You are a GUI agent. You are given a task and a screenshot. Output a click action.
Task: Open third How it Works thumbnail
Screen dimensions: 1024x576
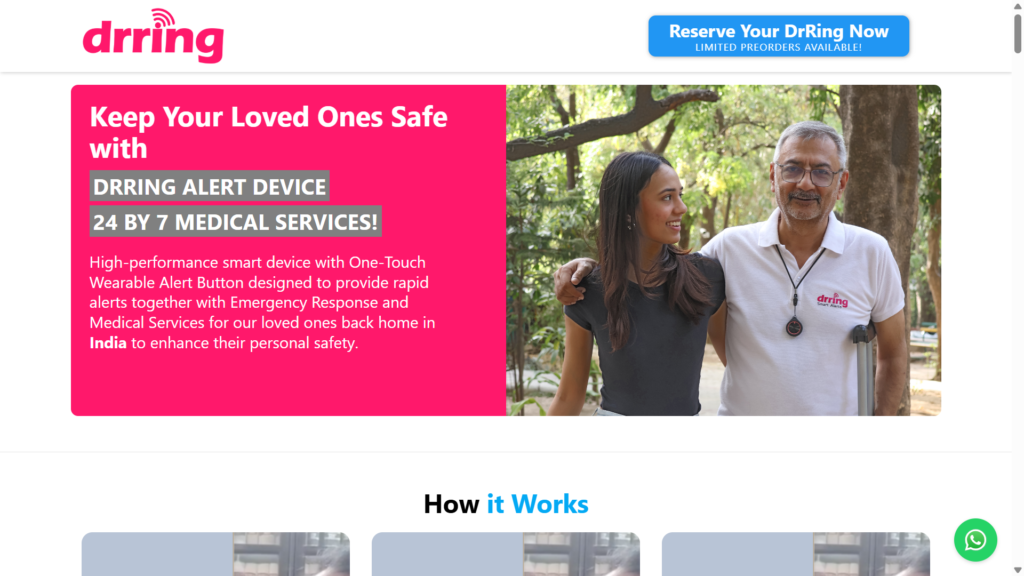point(795,554)
